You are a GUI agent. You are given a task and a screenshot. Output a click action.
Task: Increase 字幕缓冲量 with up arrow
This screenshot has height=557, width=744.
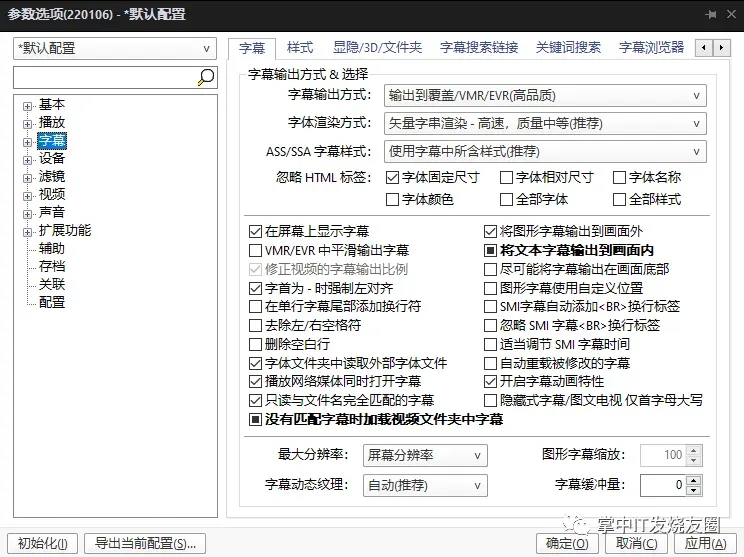[694, 480]
